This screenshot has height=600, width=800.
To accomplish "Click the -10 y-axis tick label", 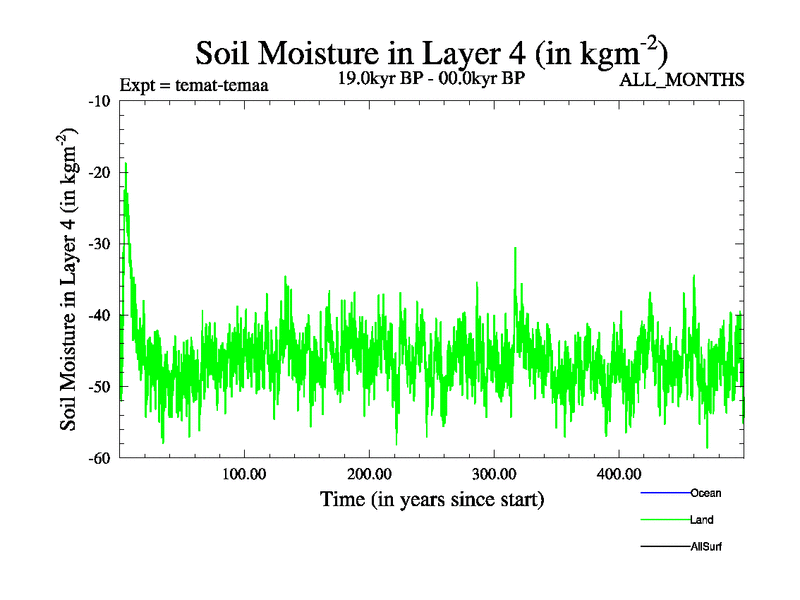I will tap(99, 101).
